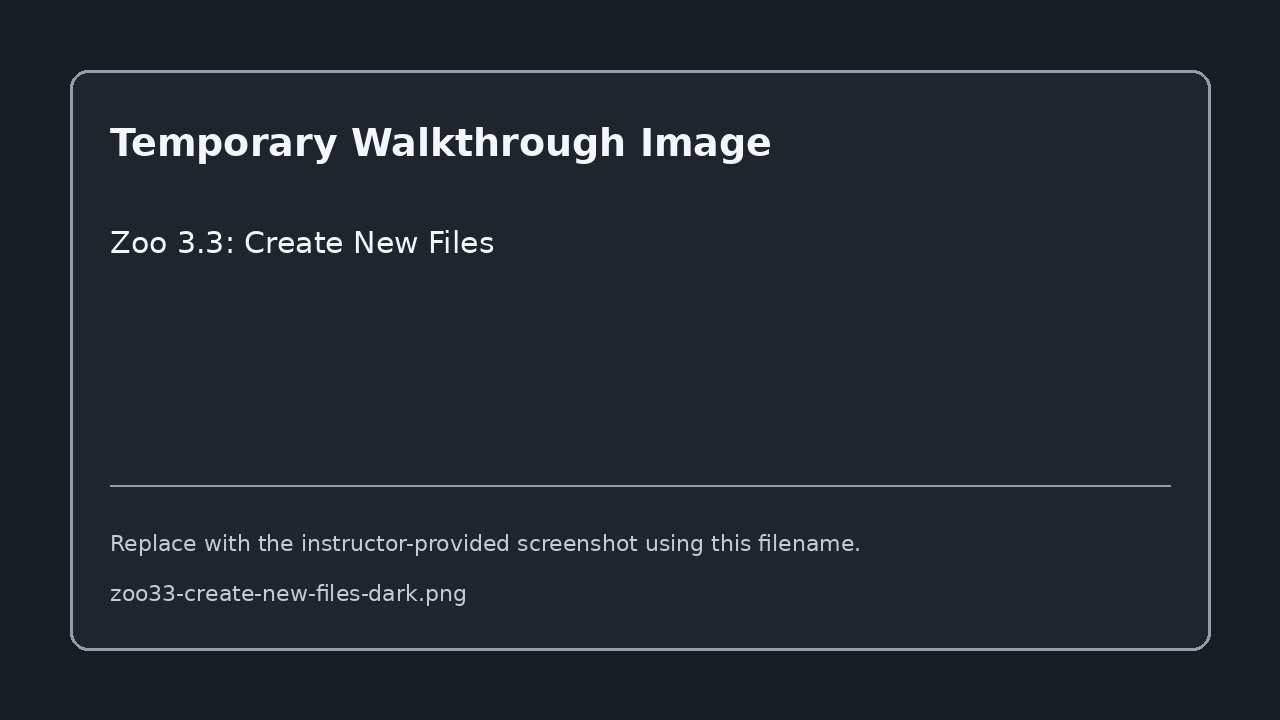This screenshot has width=1280, height=720.
Task: Click the word Walkthrough in the heading
Action: (x=489, y=143)
